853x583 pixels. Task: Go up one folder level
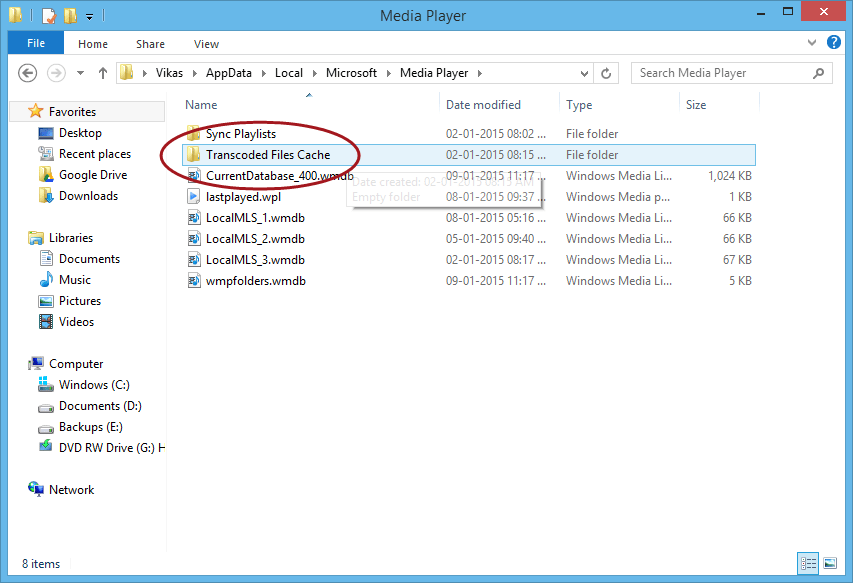pyautogui.click(x=103, y=73)
